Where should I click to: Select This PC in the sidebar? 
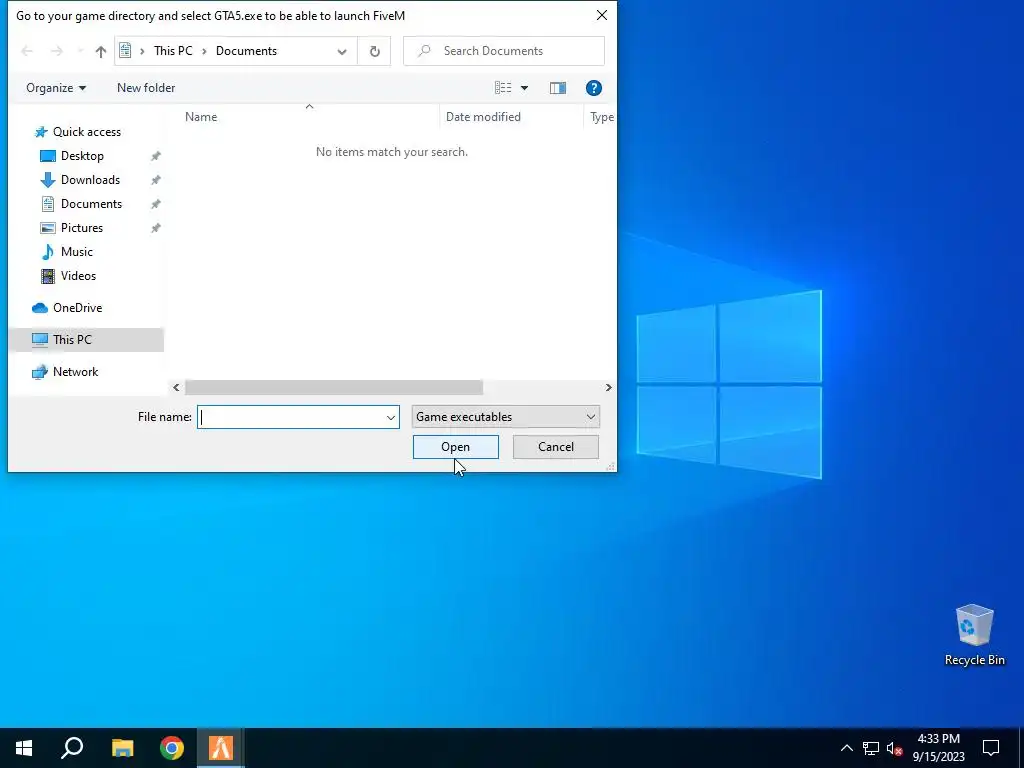pyautogui.click(x=86, y=340)
